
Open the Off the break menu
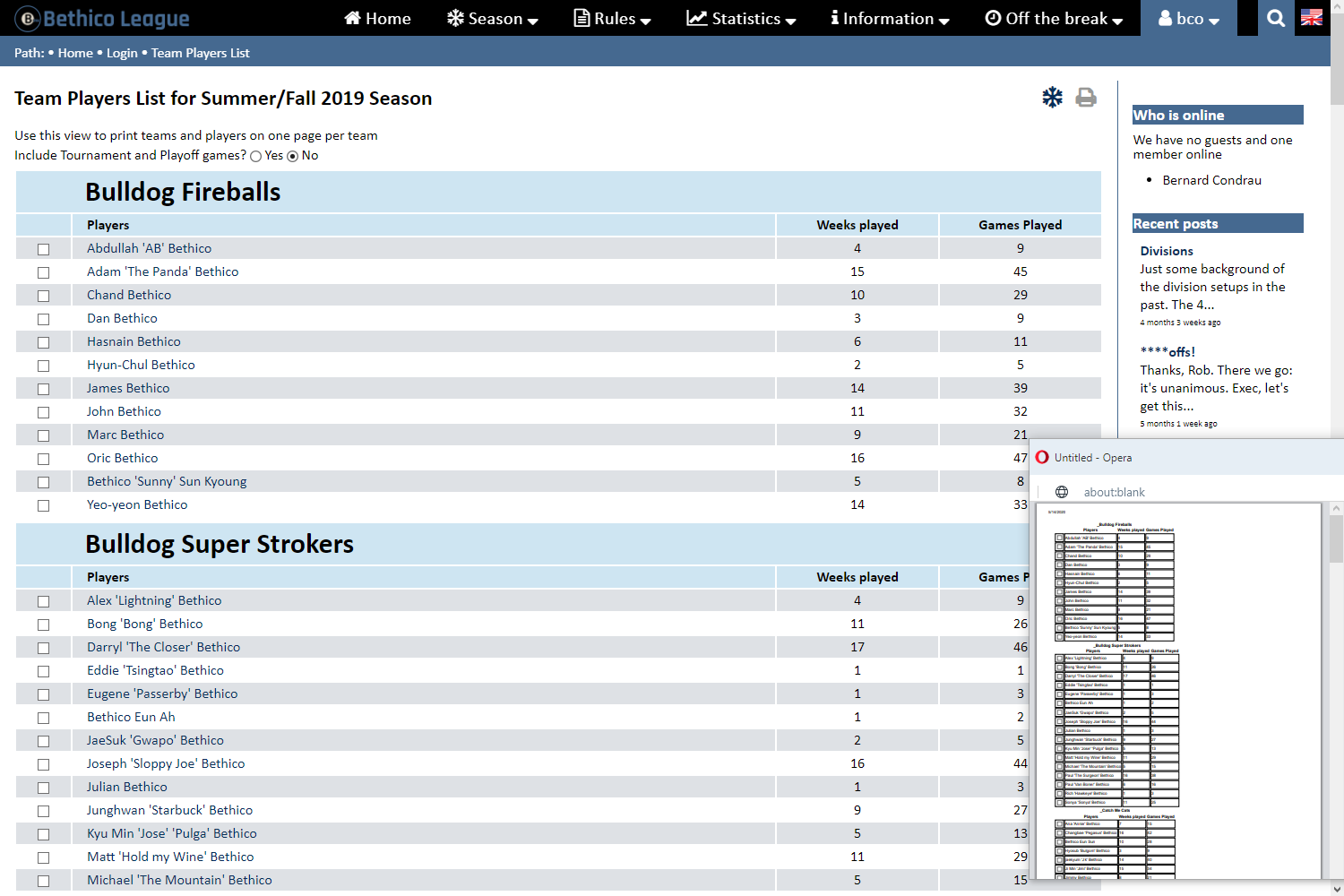click(x=1054, y=18)
